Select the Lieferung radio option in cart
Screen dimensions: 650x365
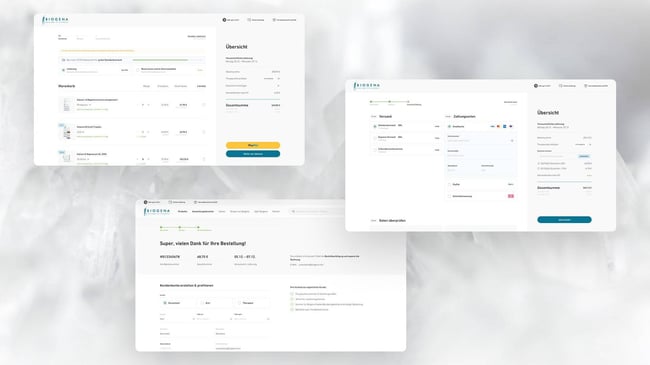(63, 70)
